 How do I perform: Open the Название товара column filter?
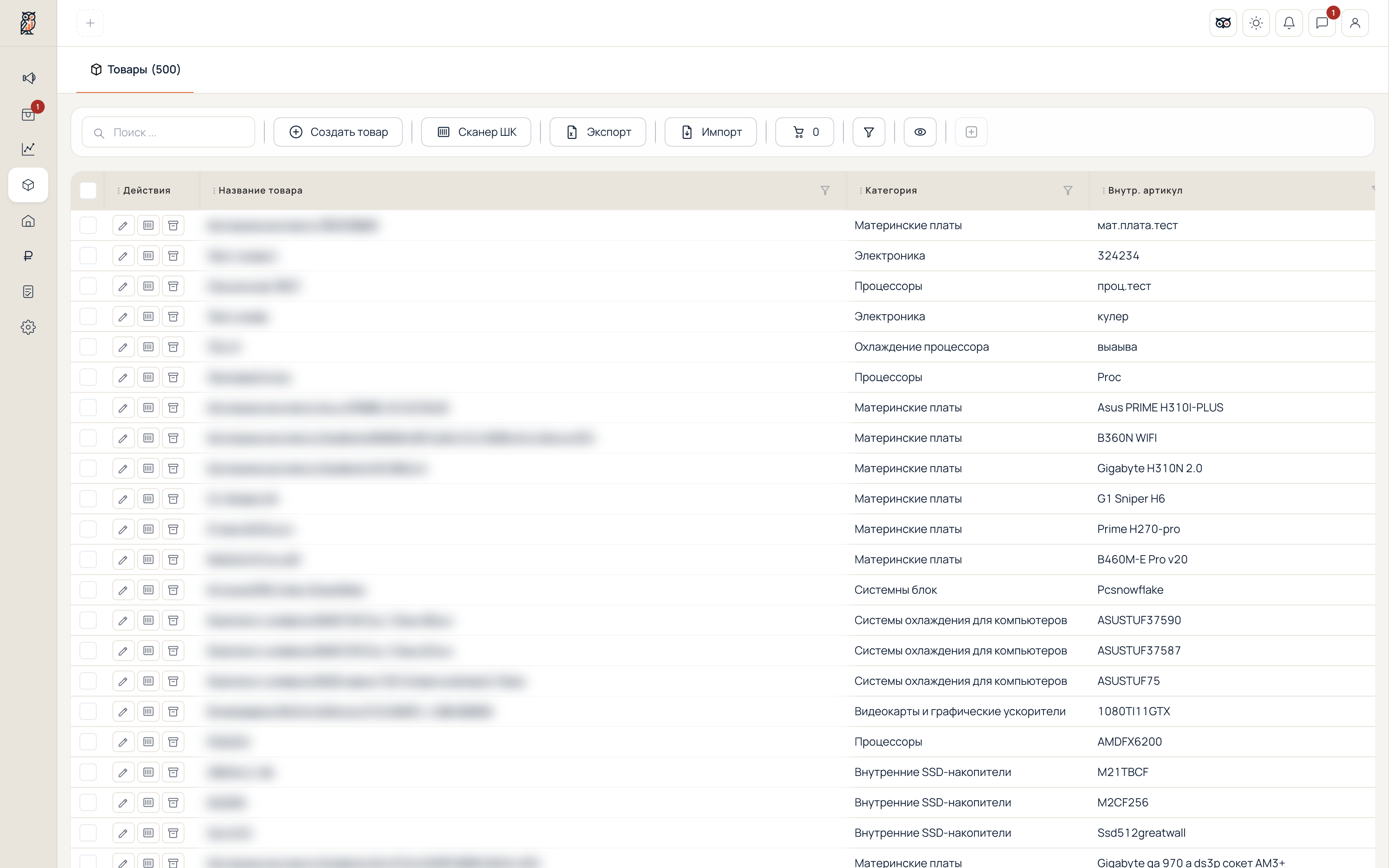coord(825,191)
